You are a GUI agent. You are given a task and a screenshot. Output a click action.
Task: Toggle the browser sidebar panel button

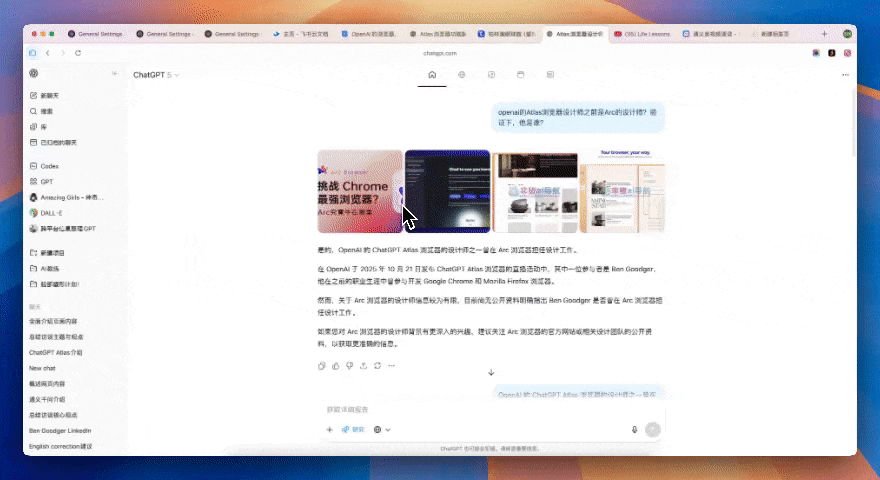(x=32, y=52)
